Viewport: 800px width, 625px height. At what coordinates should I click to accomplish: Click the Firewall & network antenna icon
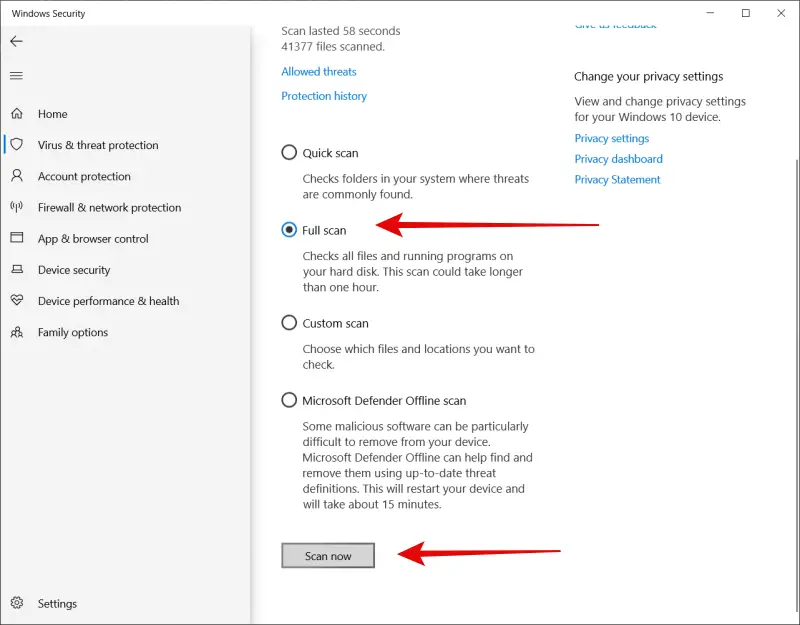pos(17,207)
